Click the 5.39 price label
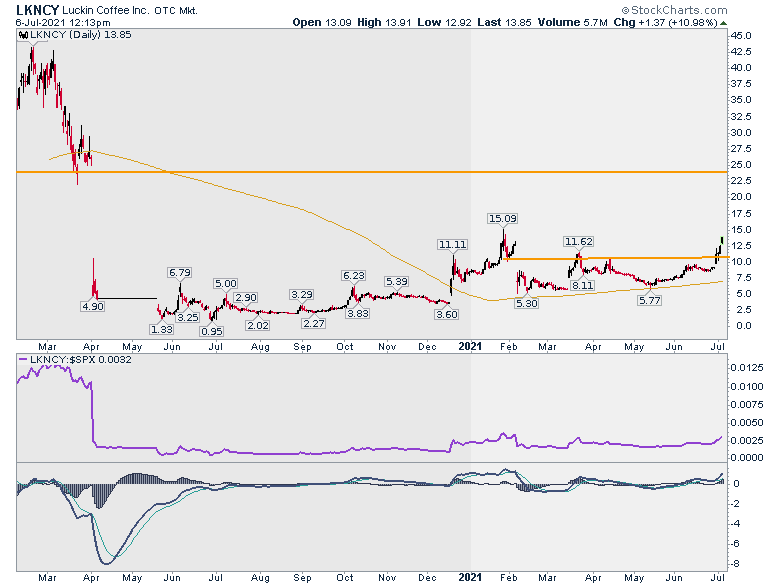 tap(396, 282)
